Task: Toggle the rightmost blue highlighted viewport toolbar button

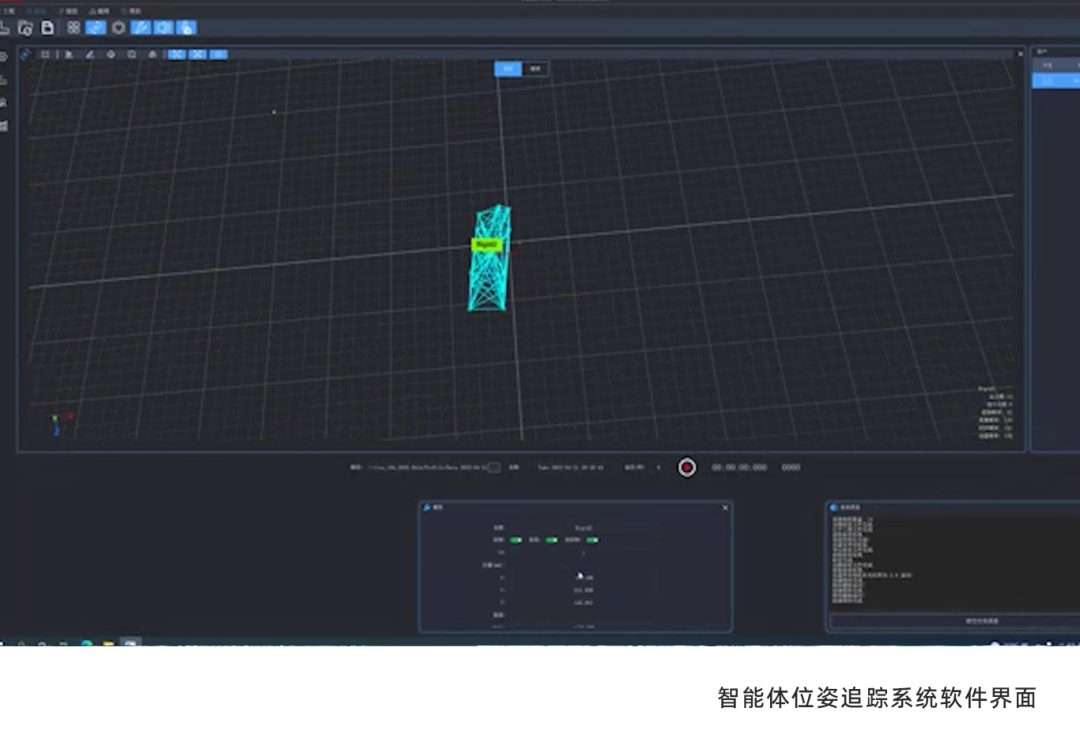Action: [219, 54]
